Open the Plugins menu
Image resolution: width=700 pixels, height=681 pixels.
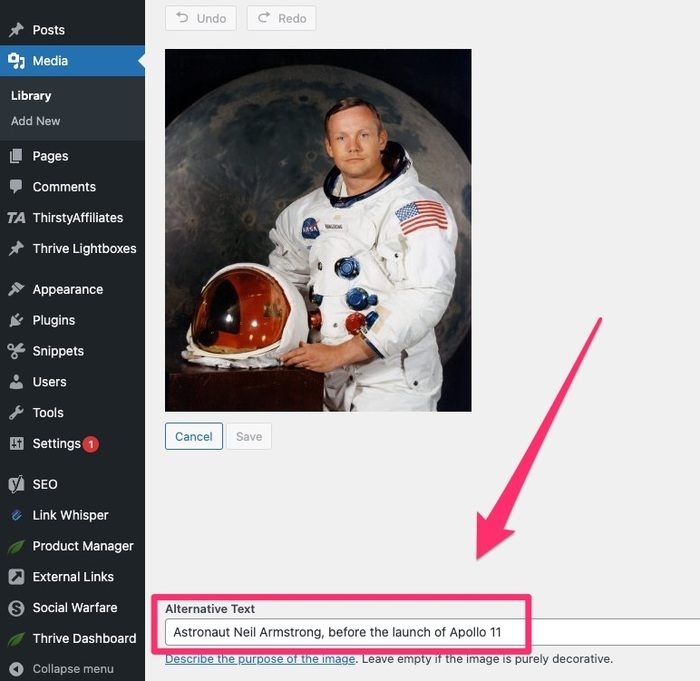[x=72, y=320]
